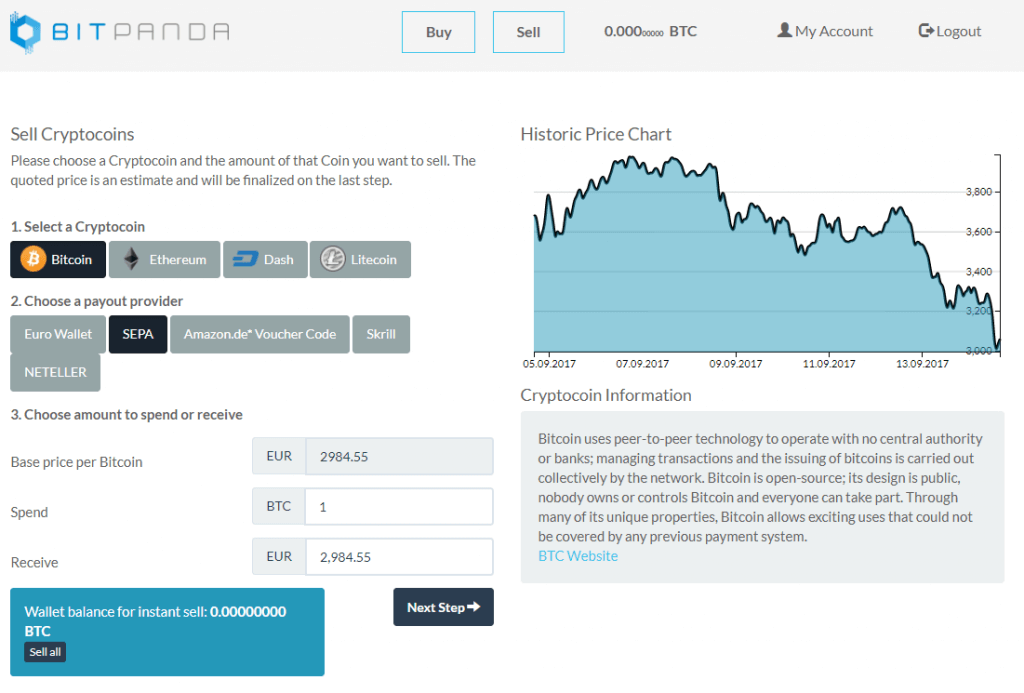Click the BTC label beside Spend field
1024x693 pixels.
(x=279, y=506)
